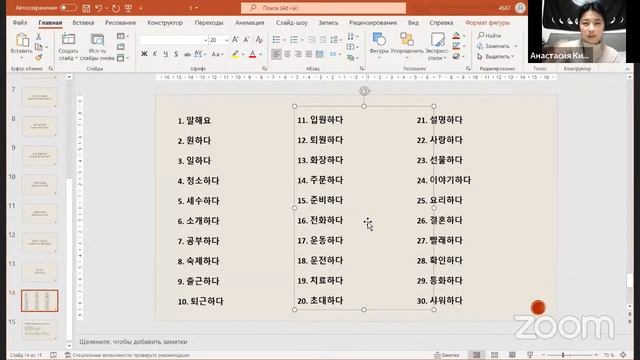This screenshot has width=640, height=360.
Task: Click the red font color button
Action: 253,54
